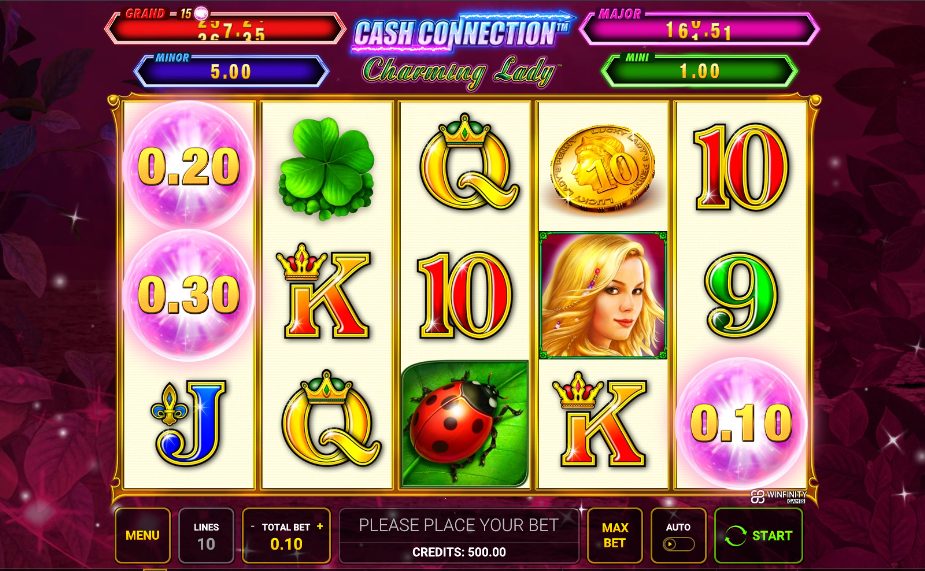The height and width of the screenshot is (571, 925).
Task: Click the Minor 5.00 jackpot panel
Action: click(231, 71)
